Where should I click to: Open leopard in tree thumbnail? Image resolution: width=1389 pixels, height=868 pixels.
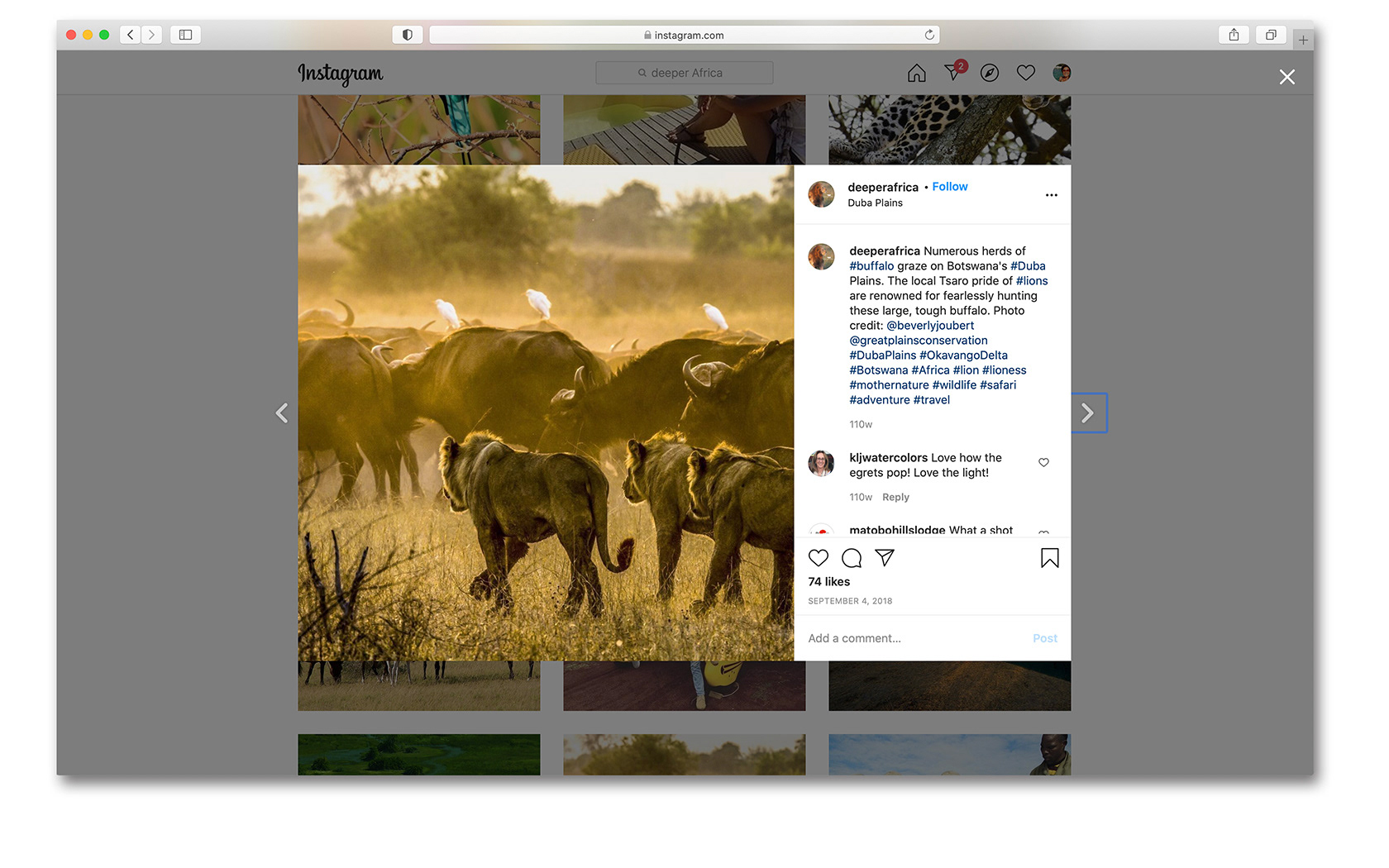[949, 130]
